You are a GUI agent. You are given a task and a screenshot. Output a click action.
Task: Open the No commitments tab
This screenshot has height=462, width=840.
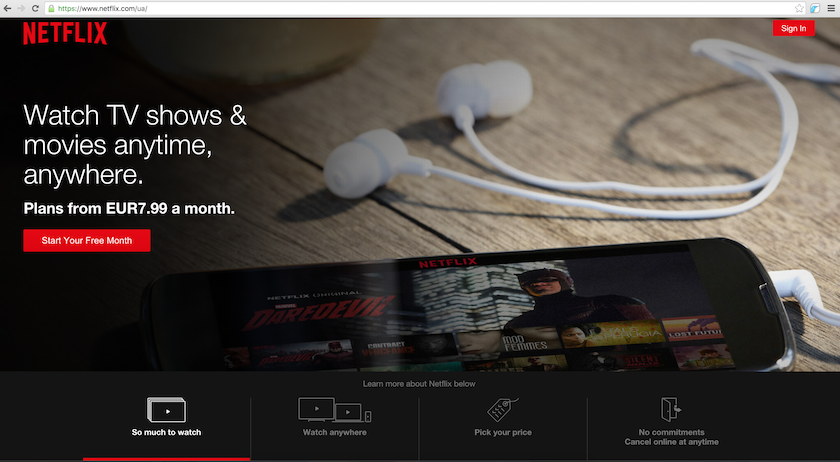(x=671, y=428)
